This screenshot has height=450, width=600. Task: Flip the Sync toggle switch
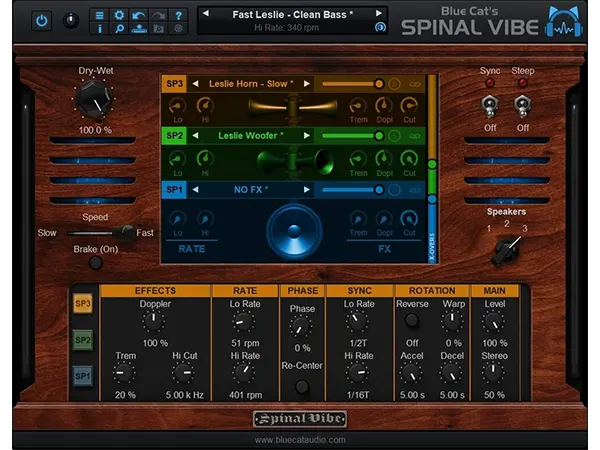(490, 106)
